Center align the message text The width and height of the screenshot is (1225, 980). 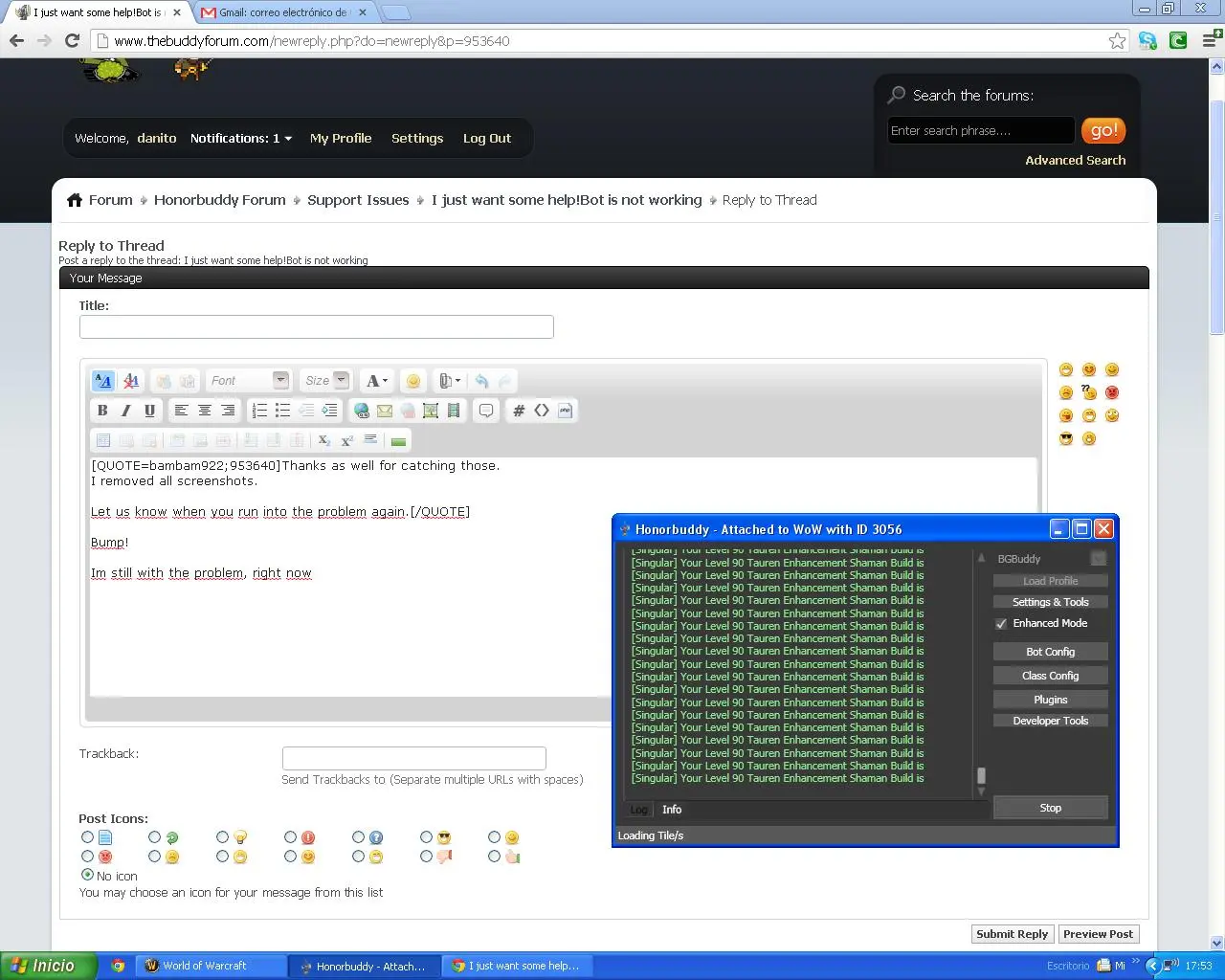coord(204,411)
